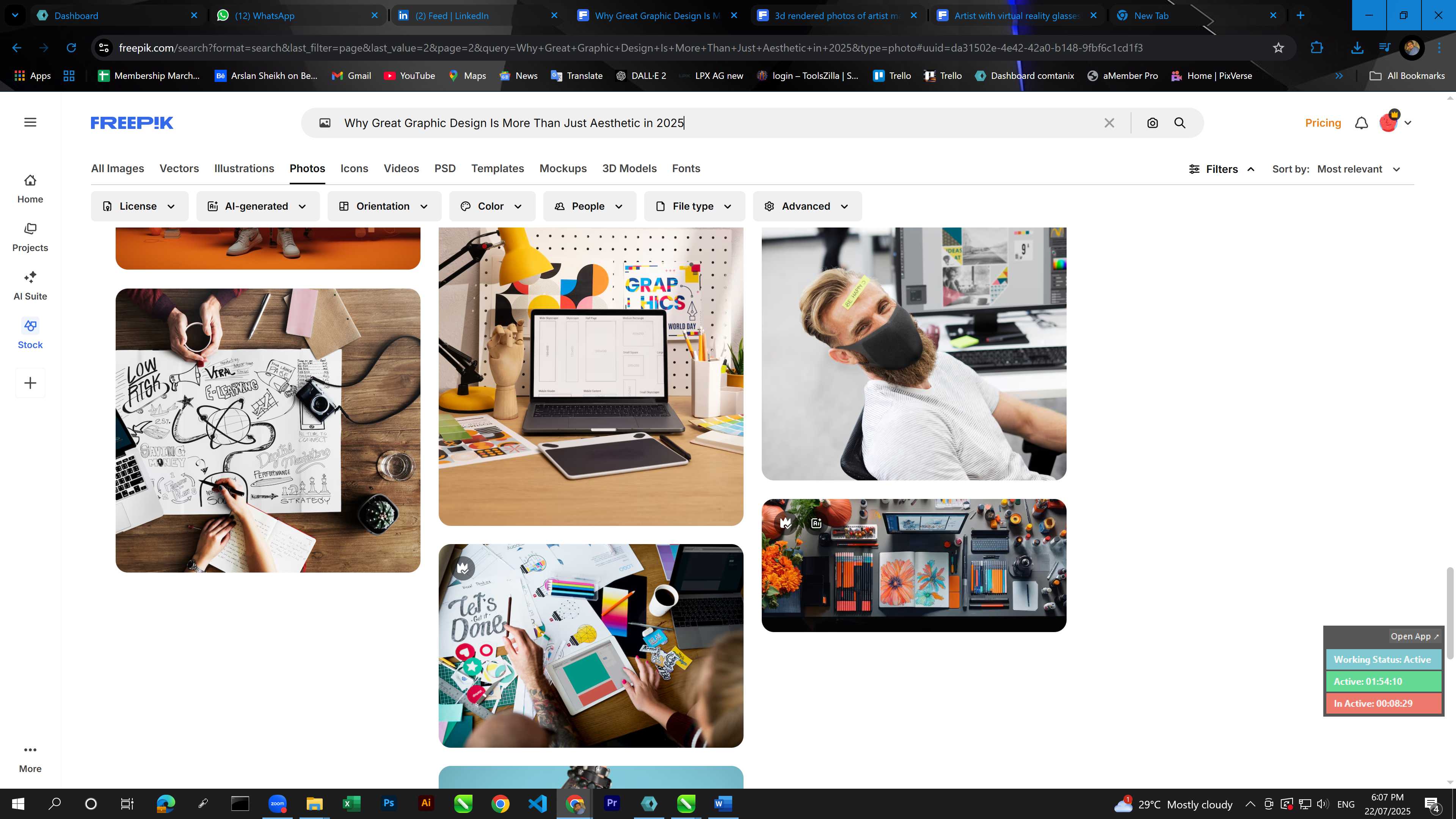Open YouTube bookmark
Viewport: 1456px width, 819px height.
pyautogui.click(x=409, y=76)
